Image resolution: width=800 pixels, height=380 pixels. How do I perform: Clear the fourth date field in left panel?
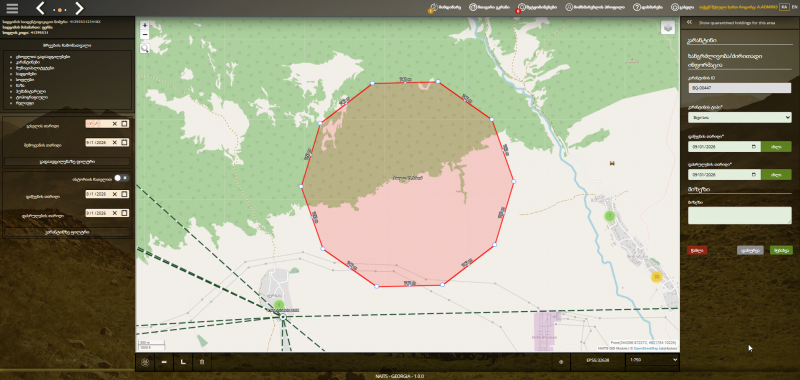115,213
